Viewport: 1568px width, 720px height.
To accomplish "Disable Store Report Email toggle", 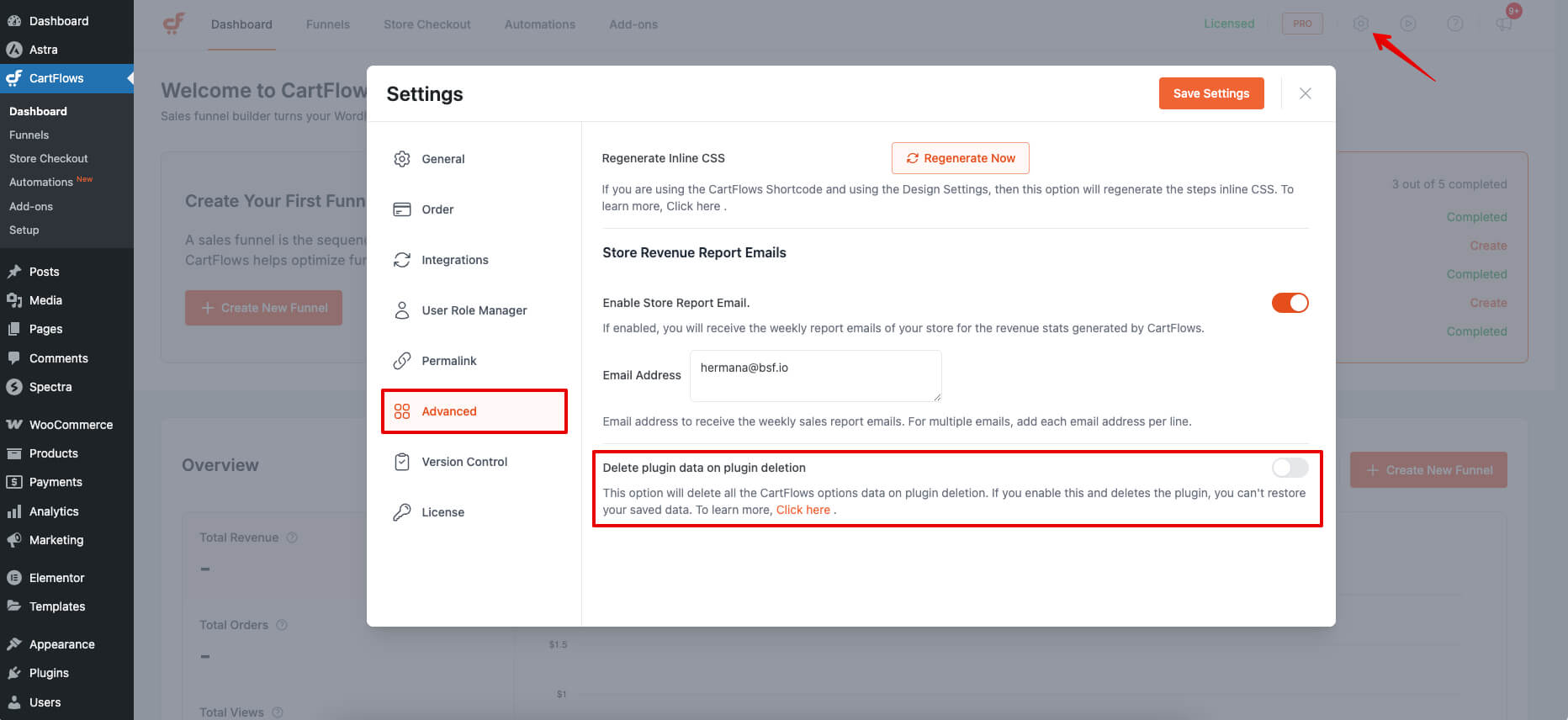I will [1290, 303].
